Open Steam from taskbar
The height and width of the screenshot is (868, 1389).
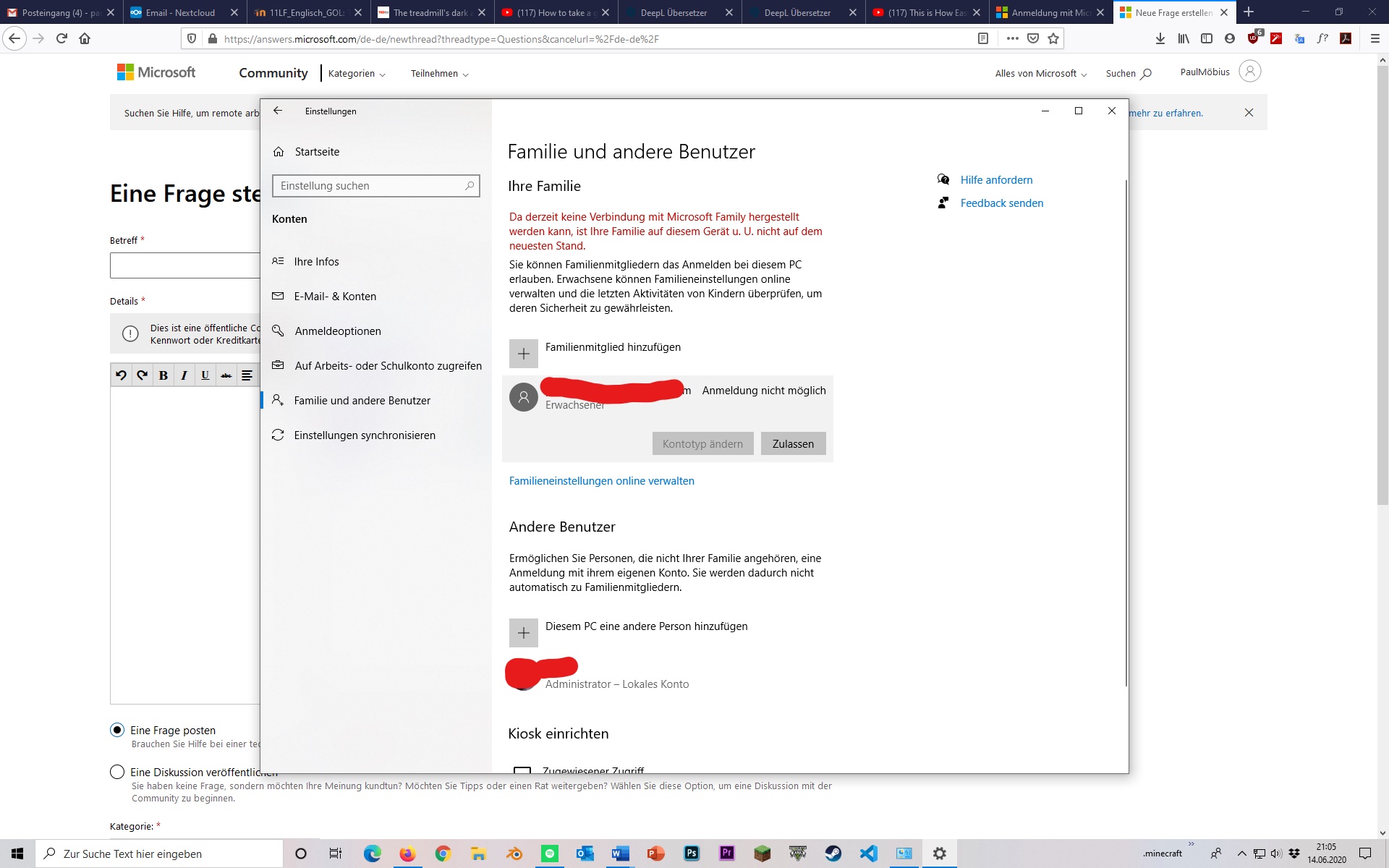[833, 854]
